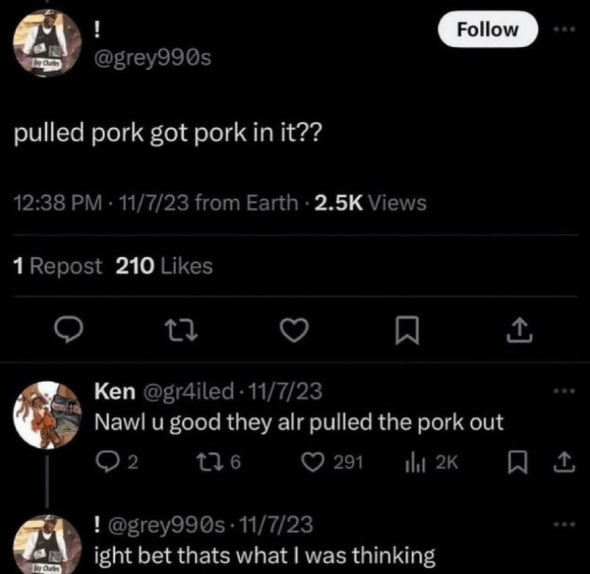Repost the main post using the repost icon

(182, 330)
